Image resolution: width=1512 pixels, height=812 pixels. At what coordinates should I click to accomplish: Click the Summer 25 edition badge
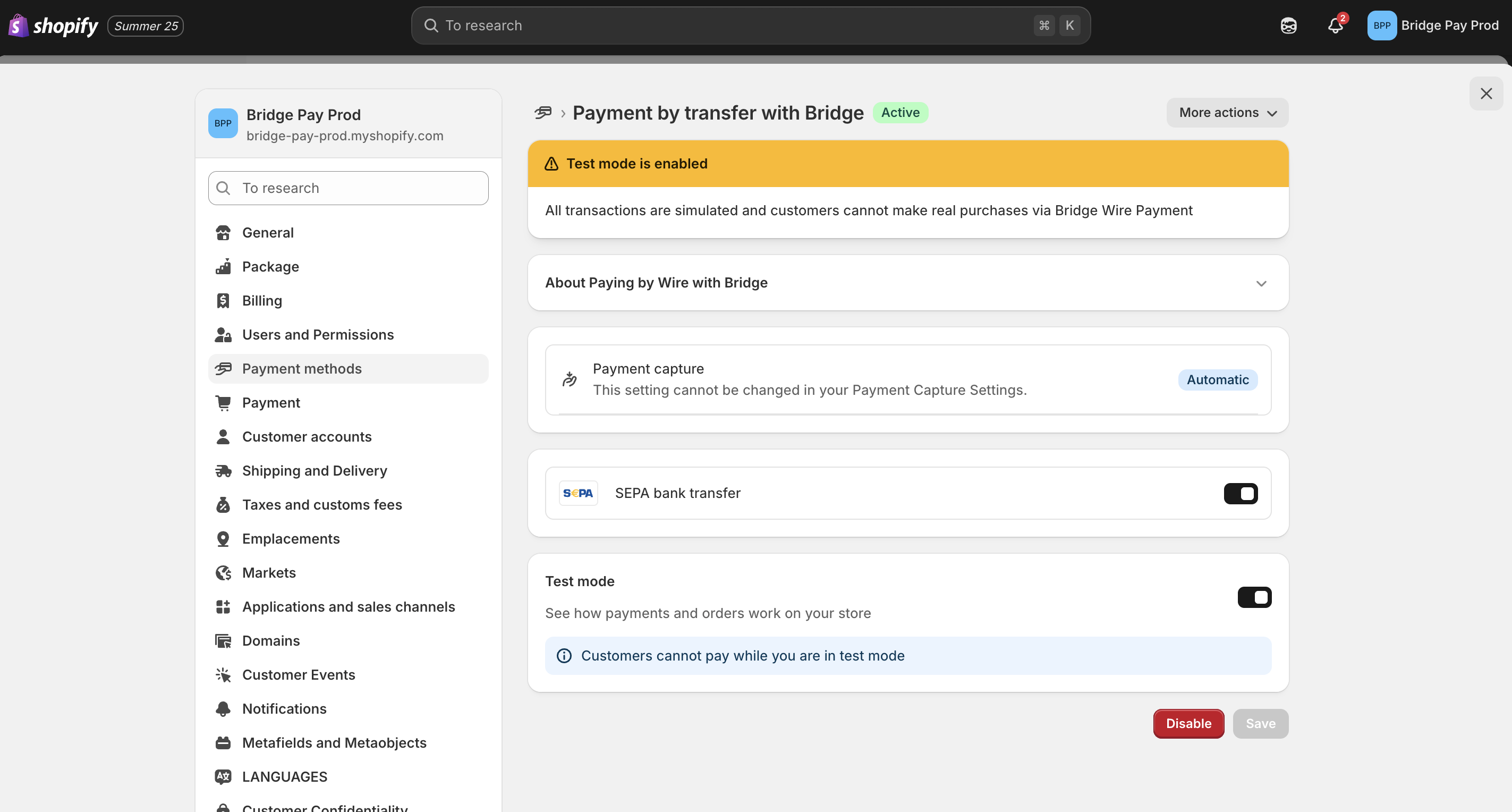click(x=146, y=27)
